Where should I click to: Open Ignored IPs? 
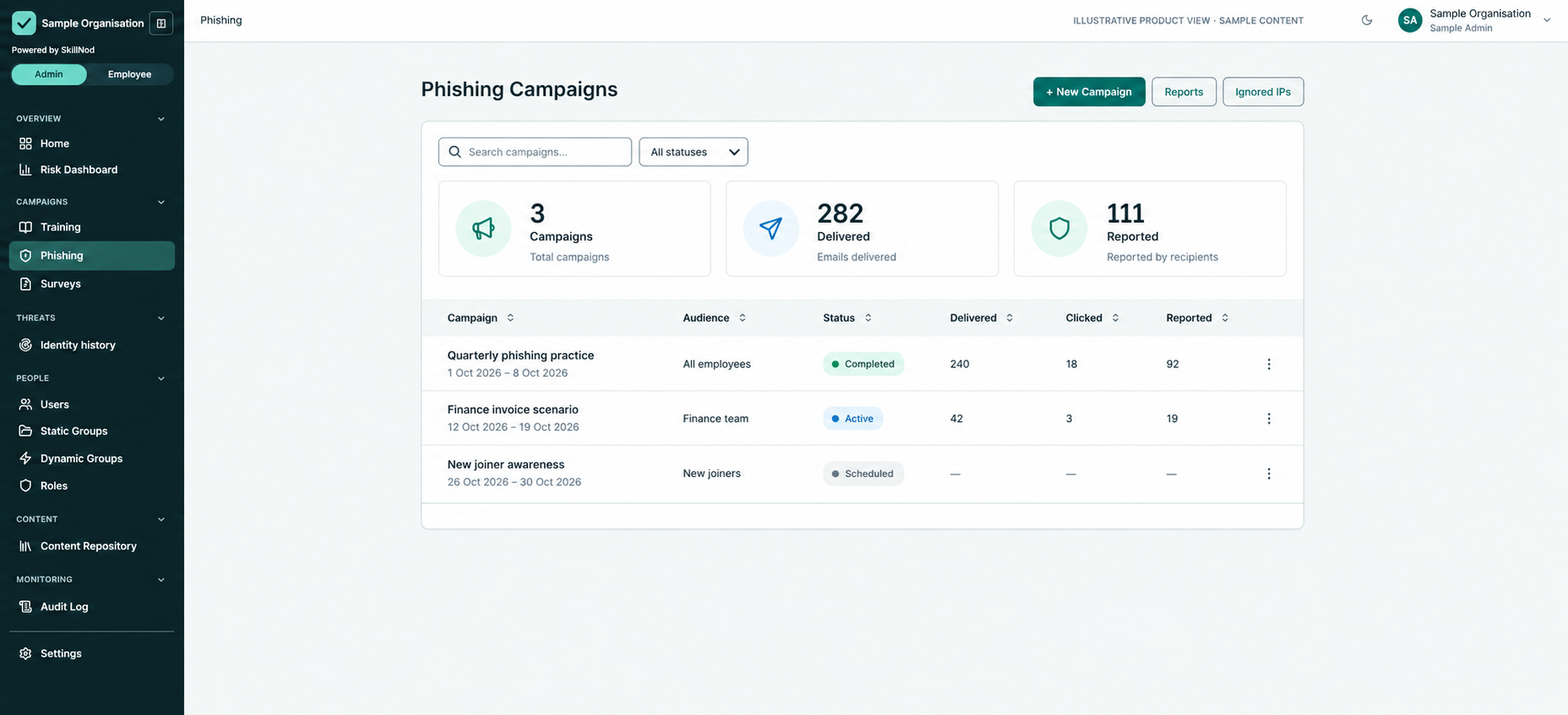[1263, 92]
